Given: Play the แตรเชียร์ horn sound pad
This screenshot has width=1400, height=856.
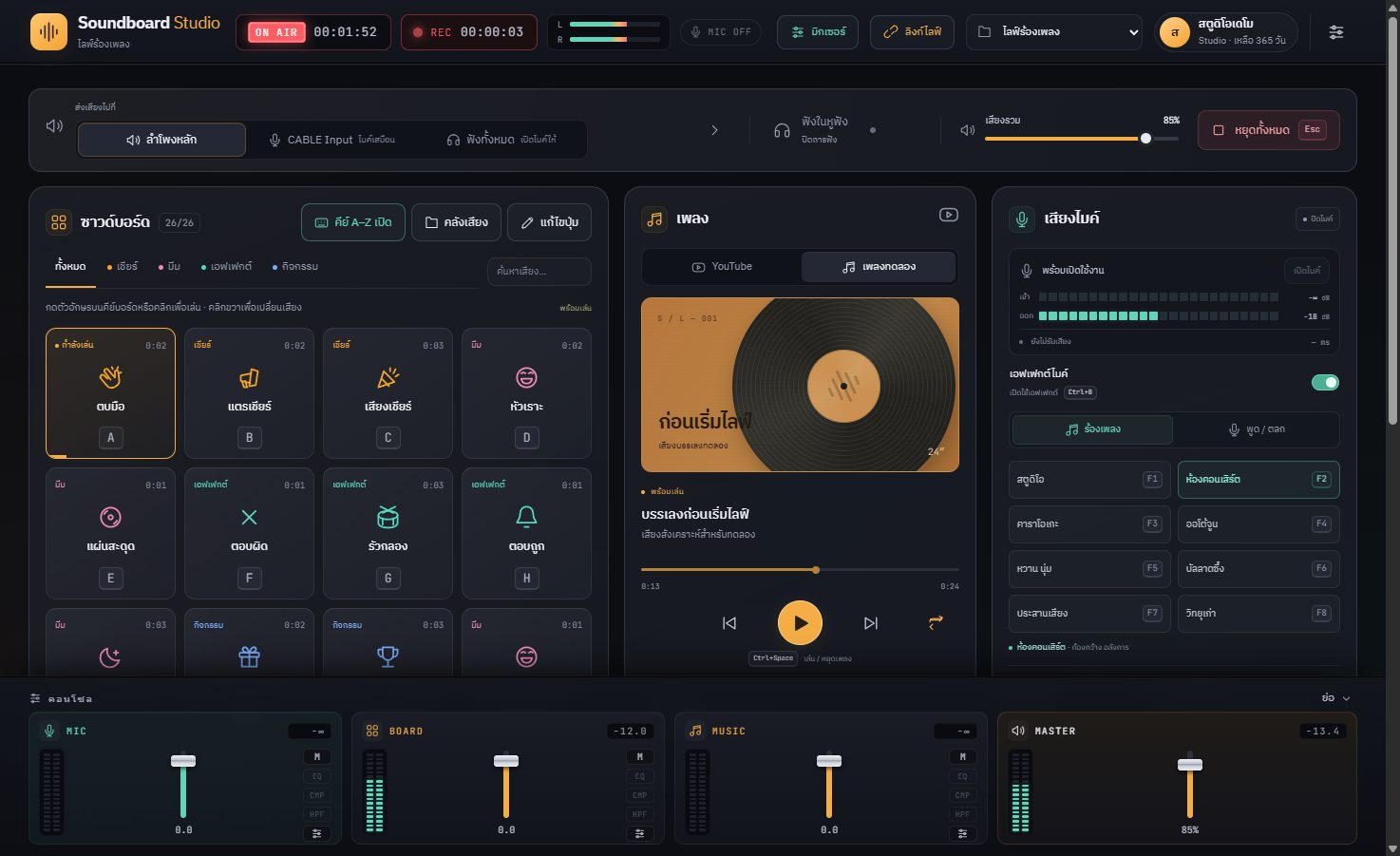Looking at the screenshot, I should coord(249,393).
